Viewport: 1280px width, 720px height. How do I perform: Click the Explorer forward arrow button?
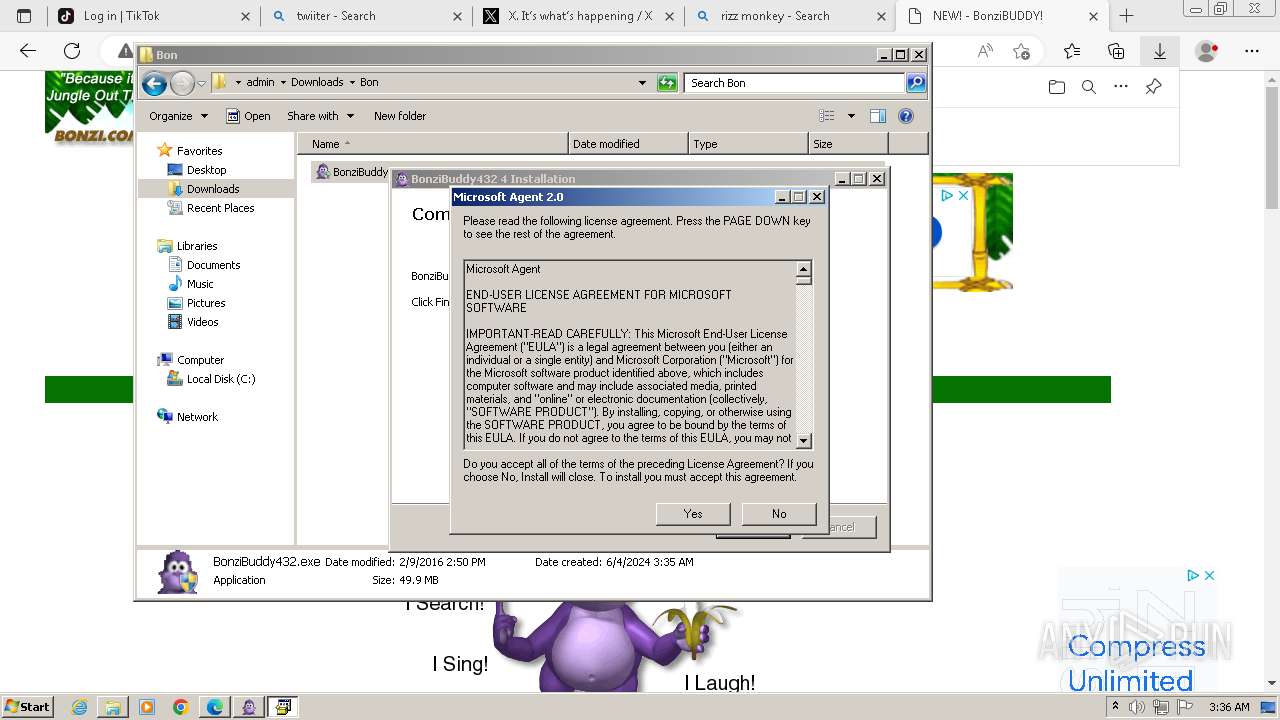[x=182, y=83]
